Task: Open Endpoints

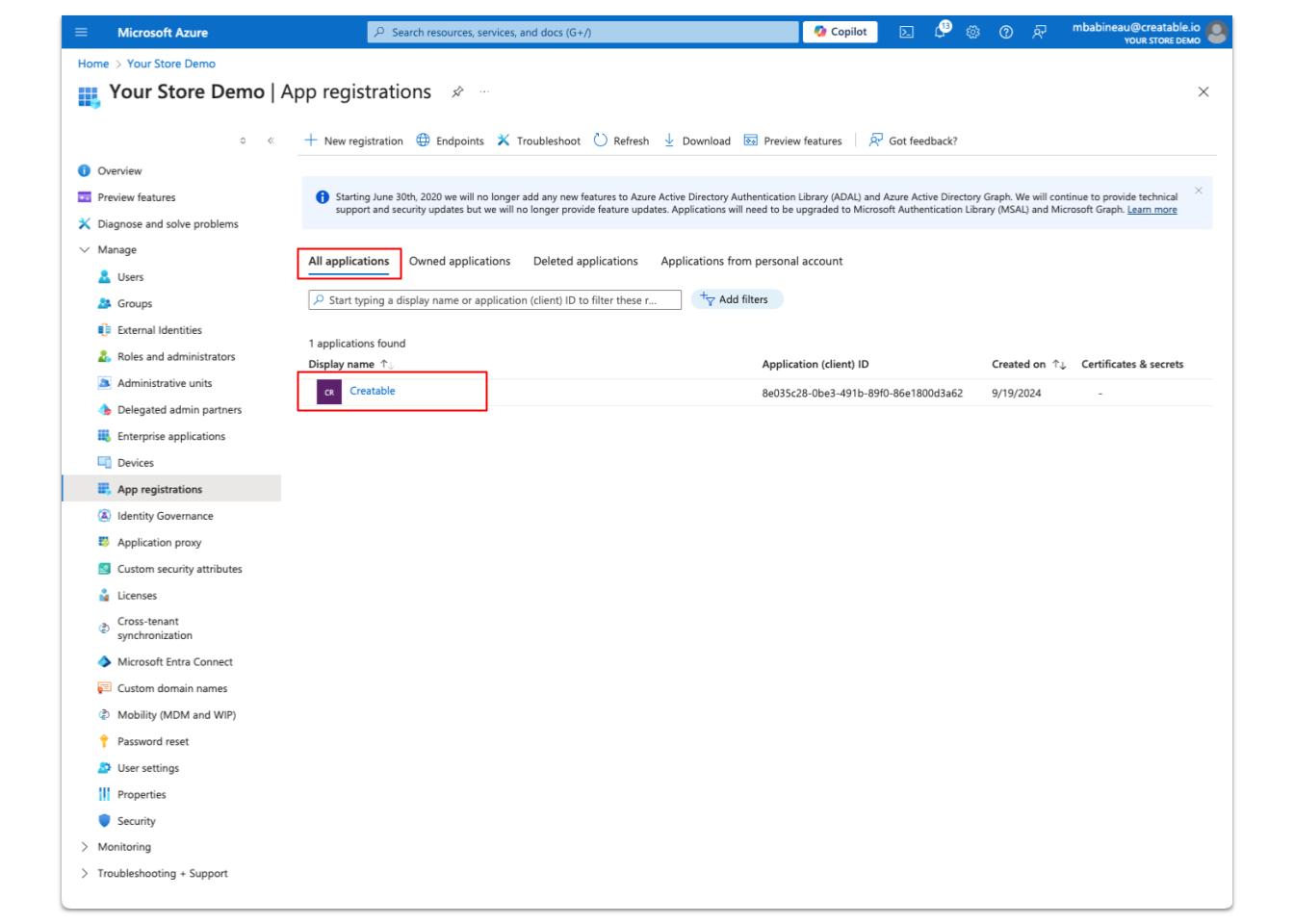Action: (450, 141)
